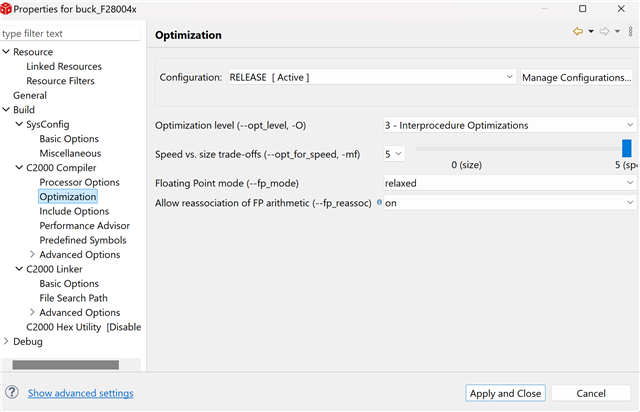
Task: Open the view menu three-dots icon
Action: (631, 33)
